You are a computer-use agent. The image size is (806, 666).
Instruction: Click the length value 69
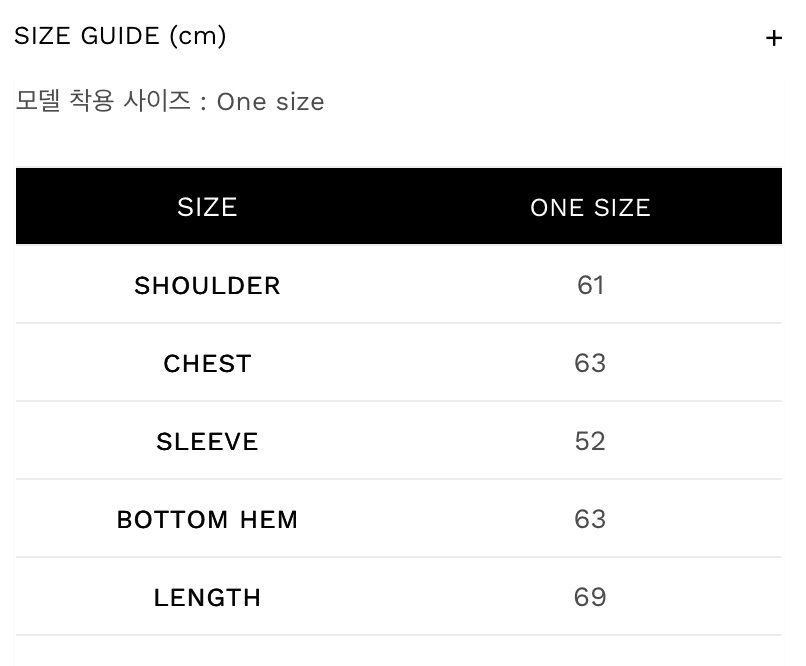click(x=590, y=597)
